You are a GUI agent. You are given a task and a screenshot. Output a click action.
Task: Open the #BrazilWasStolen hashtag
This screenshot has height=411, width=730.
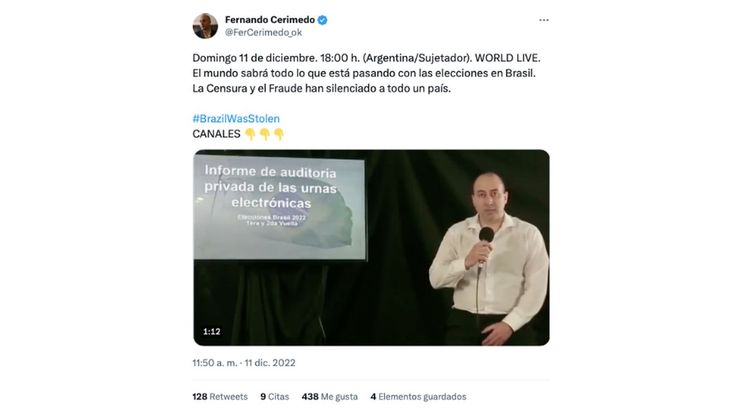pyautogui.click(x=236, y=119)
